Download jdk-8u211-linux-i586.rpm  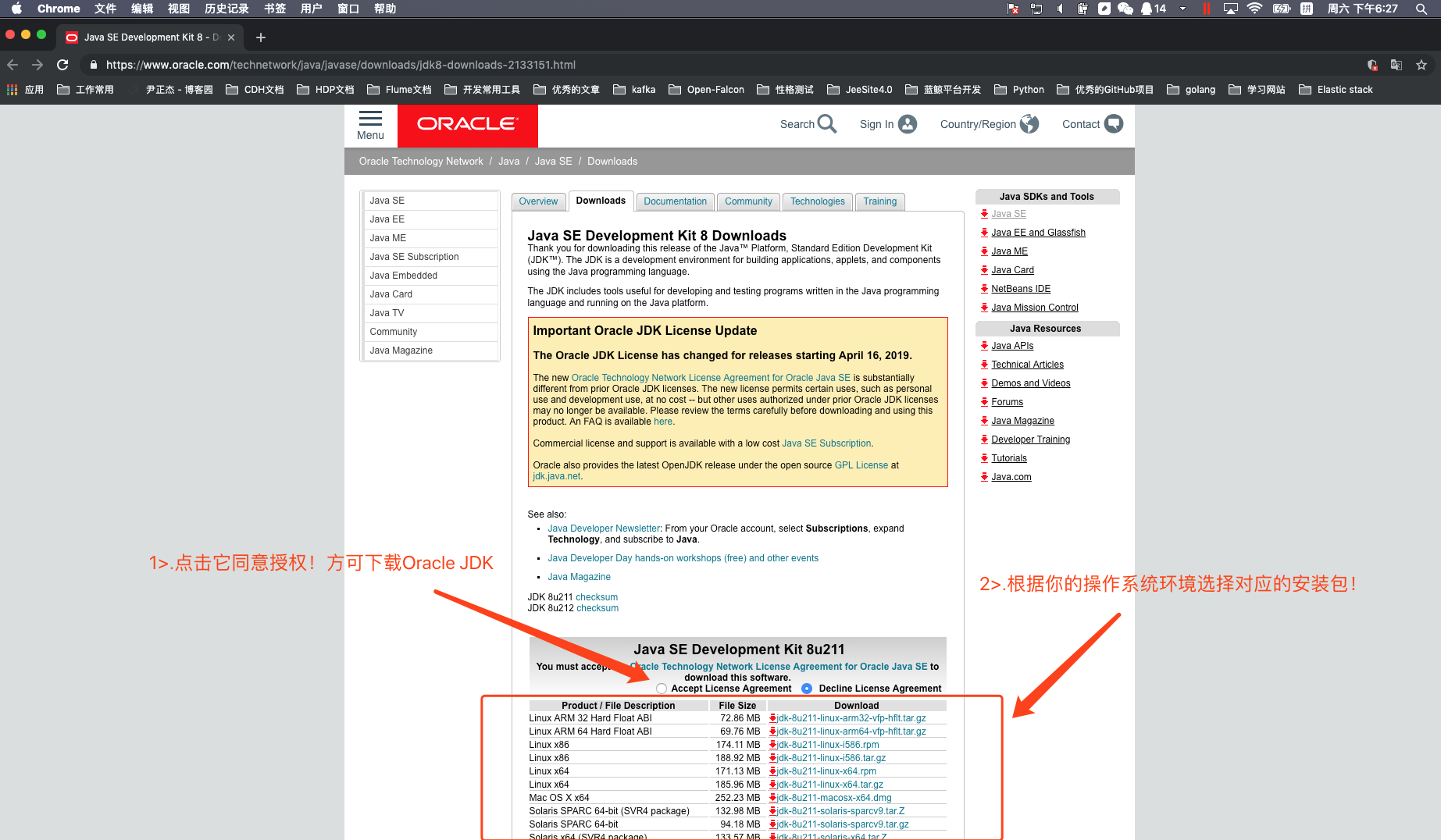828,745
